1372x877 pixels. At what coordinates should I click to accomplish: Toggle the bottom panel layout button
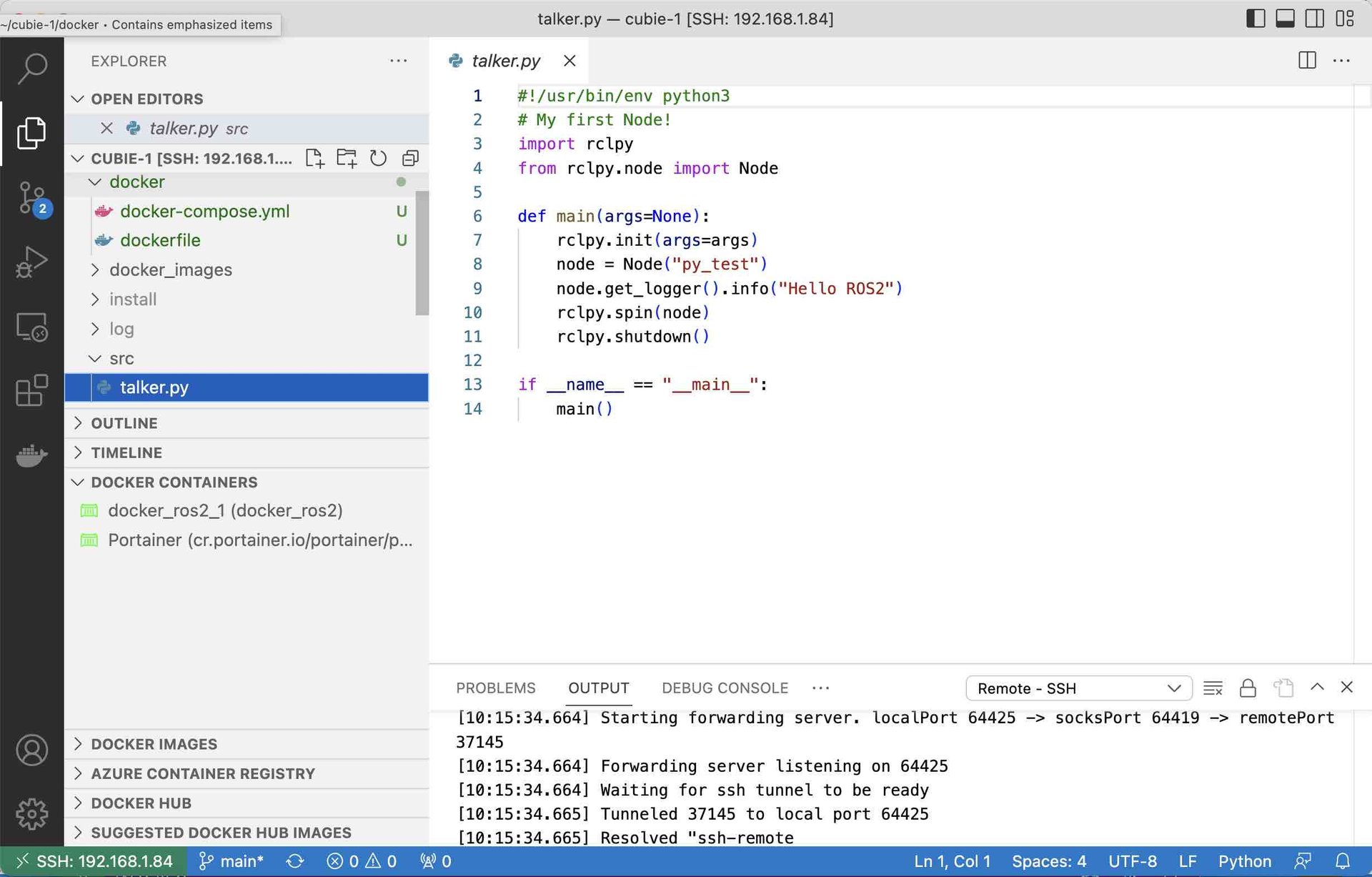(1285, 18)
